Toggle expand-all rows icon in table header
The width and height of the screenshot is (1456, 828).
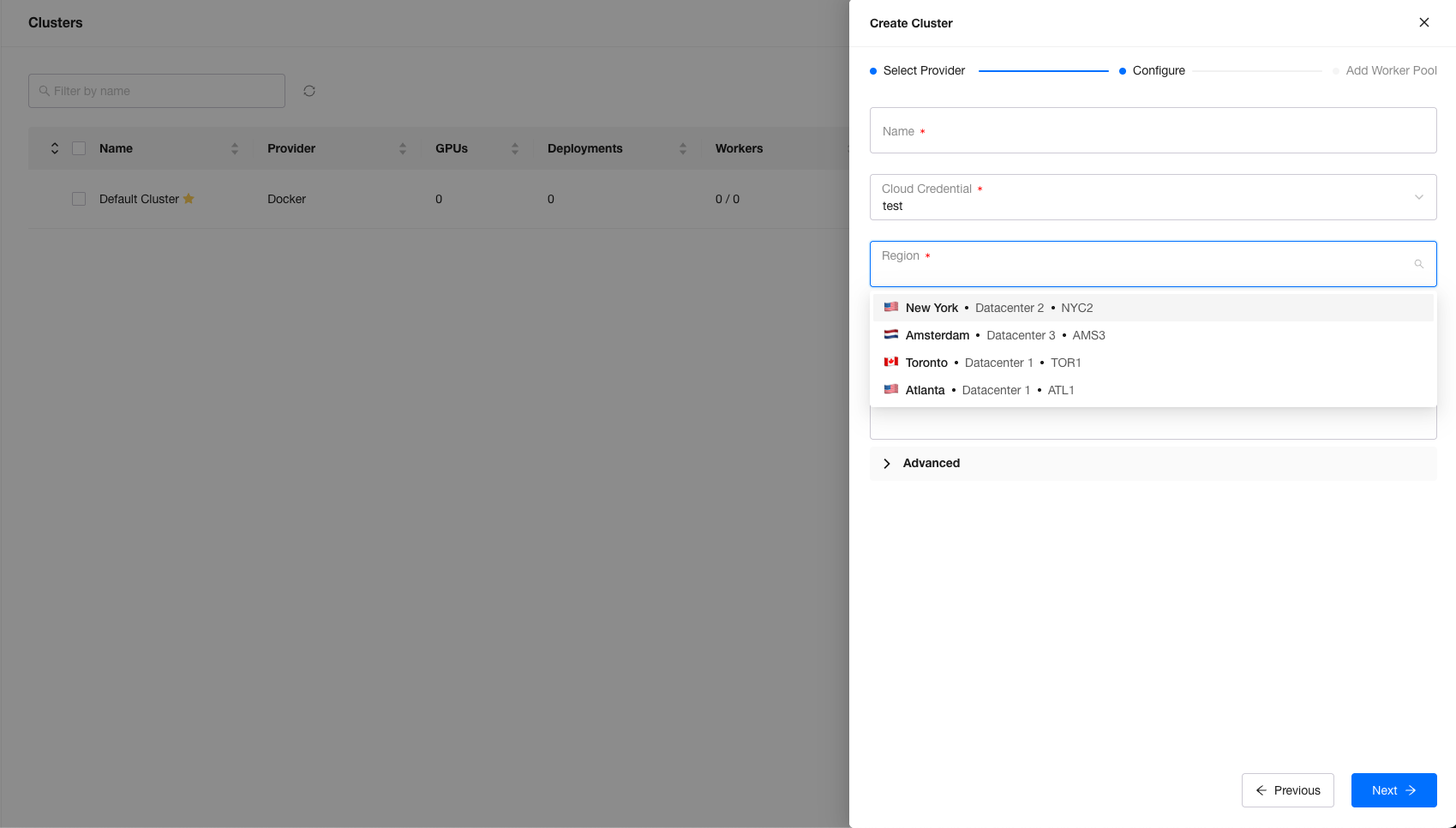[x=54, y=148]
